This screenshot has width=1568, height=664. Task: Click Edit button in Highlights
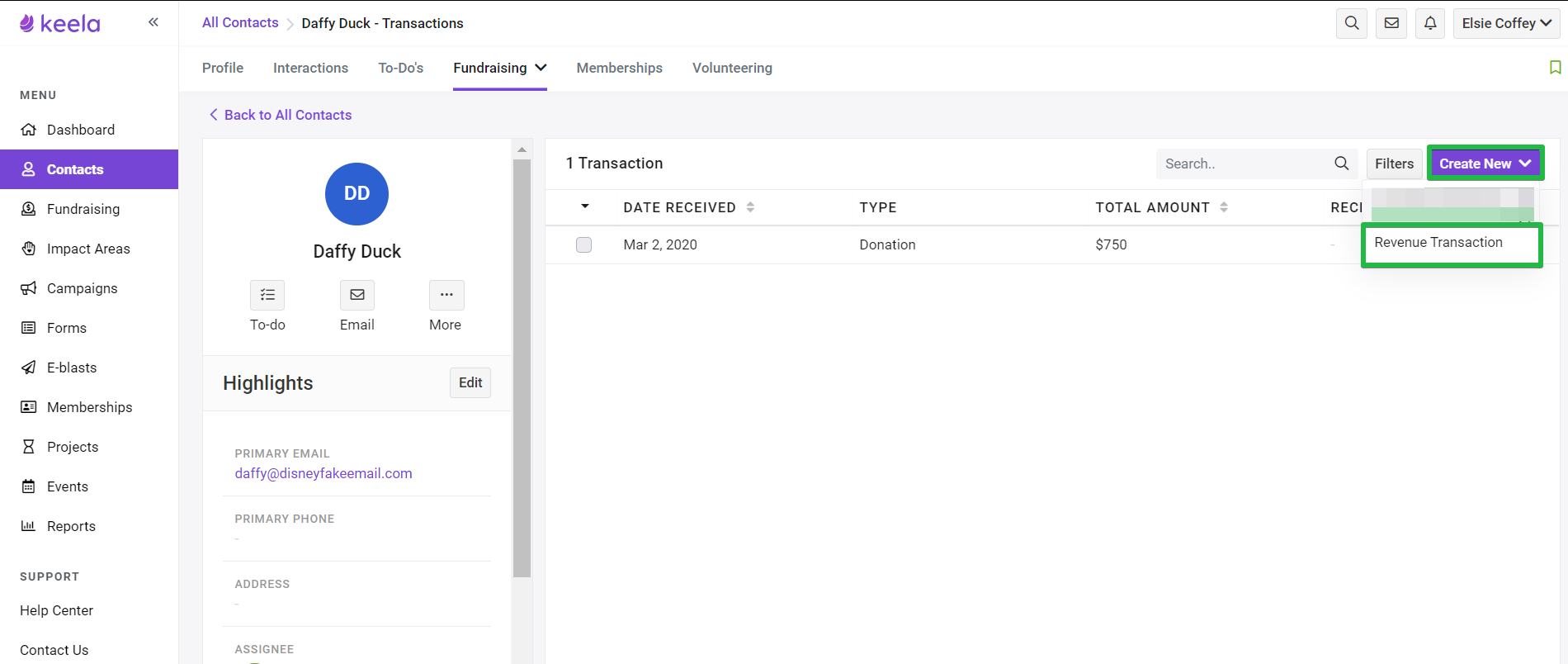click(470, 382)
